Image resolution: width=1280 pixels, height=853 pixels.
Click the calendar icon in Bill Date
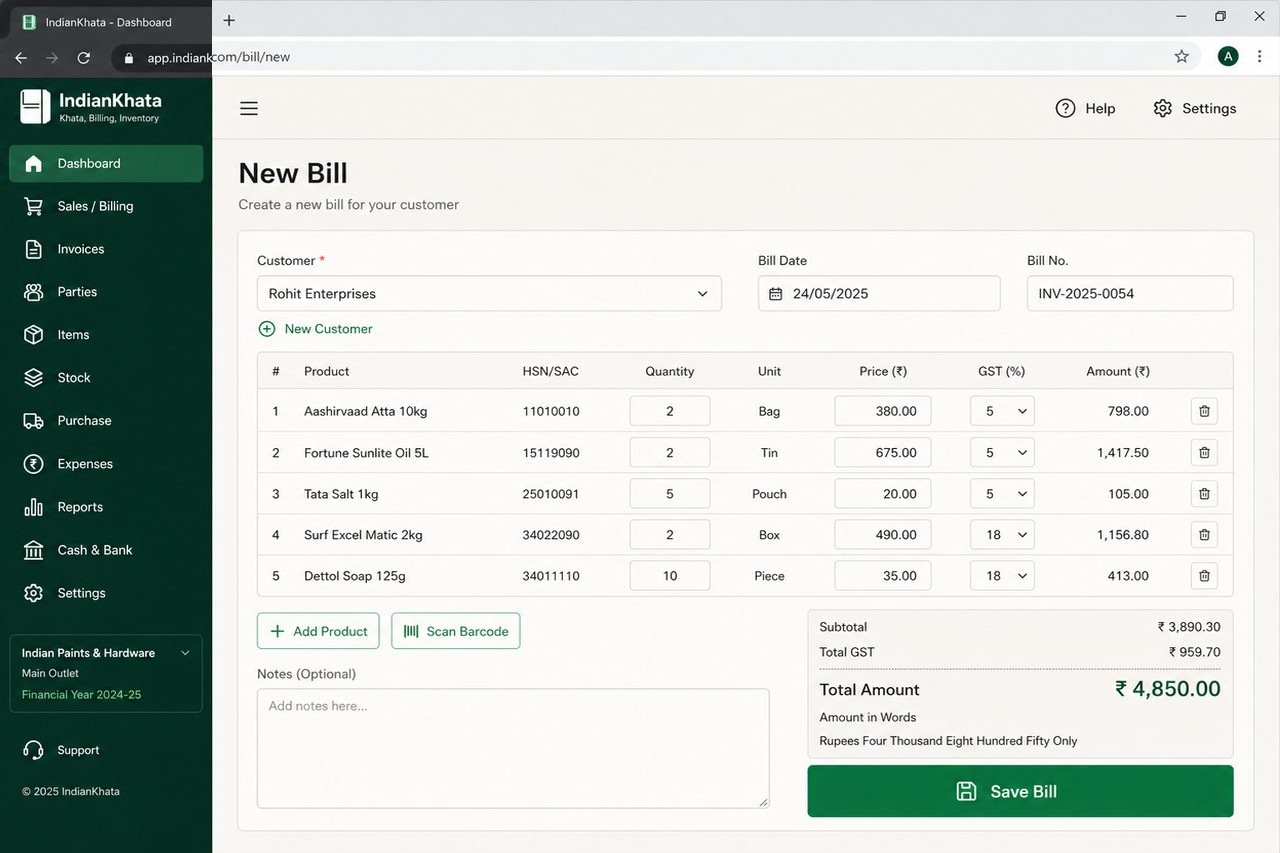[x=775, y=294]
